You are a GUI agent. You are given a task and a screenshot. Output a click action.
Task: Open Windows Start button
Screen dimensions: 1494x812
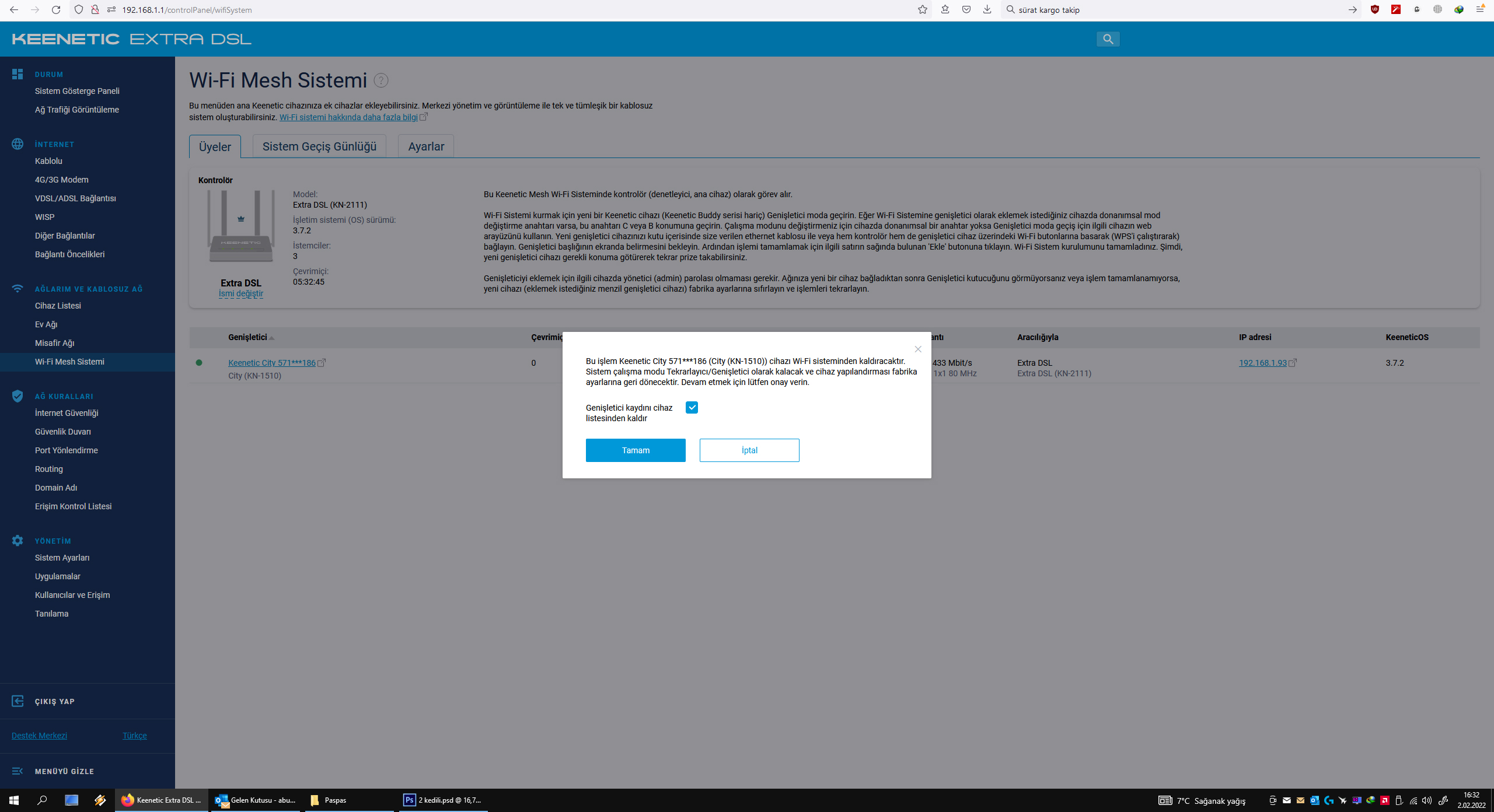pos(14,800)
